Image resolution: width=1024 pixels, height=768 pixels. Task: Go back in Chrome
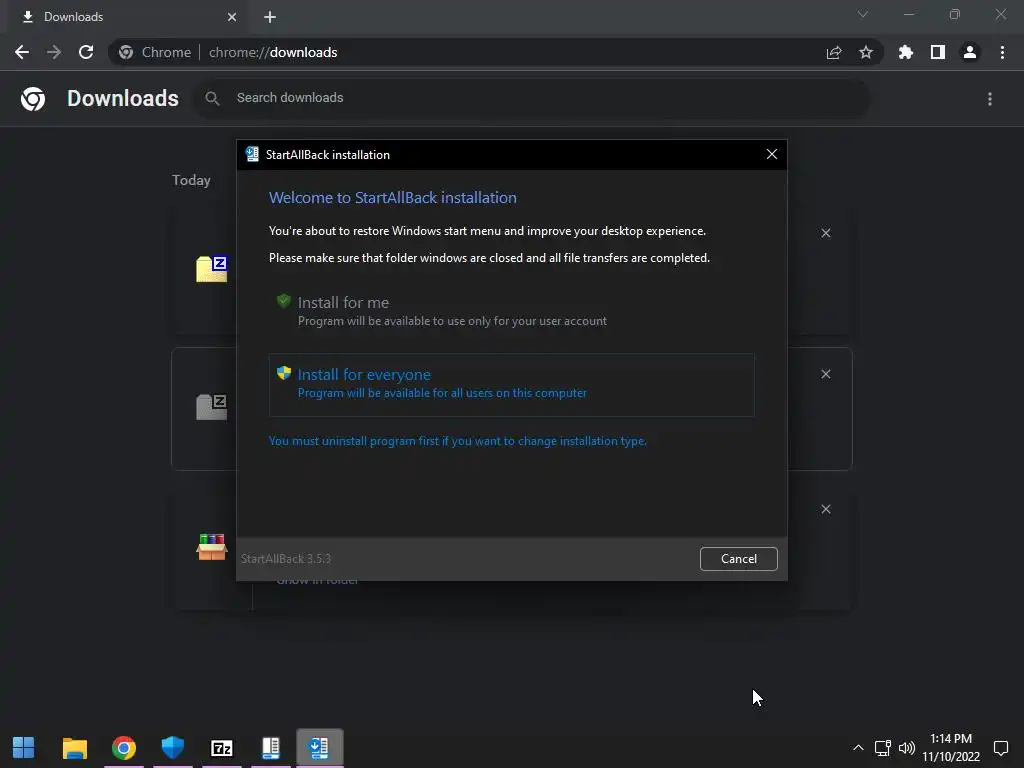coord(22,52)
